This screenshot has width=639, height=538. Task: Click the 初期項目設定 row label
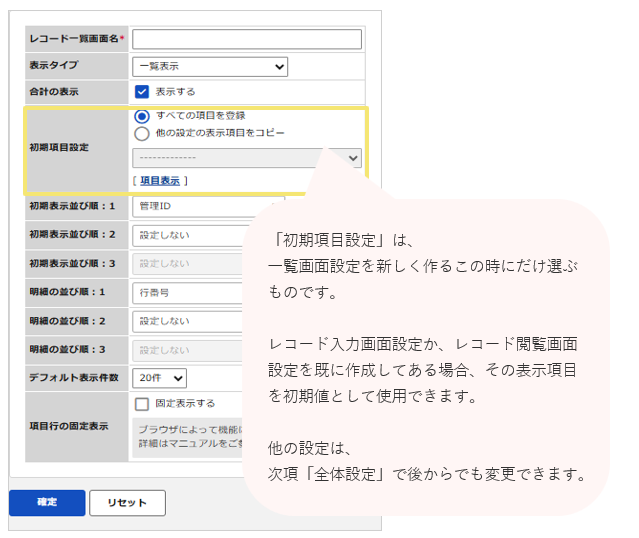coord(59,148)
